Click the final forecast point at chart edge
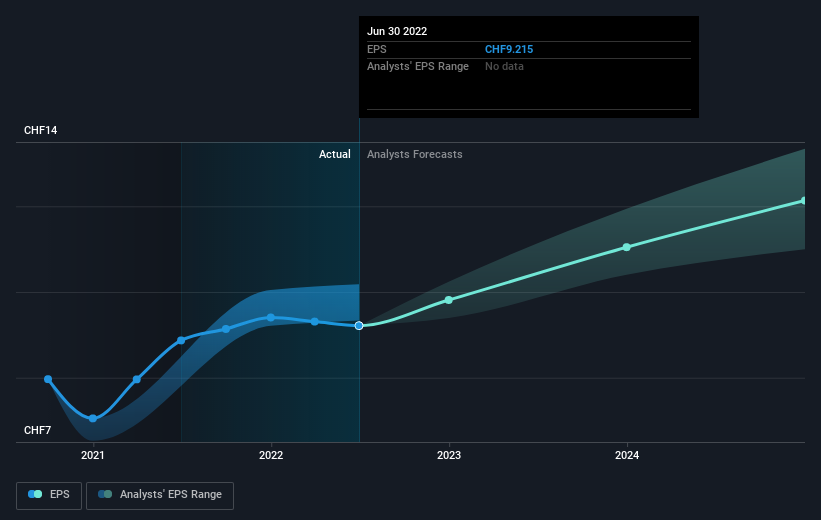Image resolution: width=821 pixels, height=520 pixels. 804,201
